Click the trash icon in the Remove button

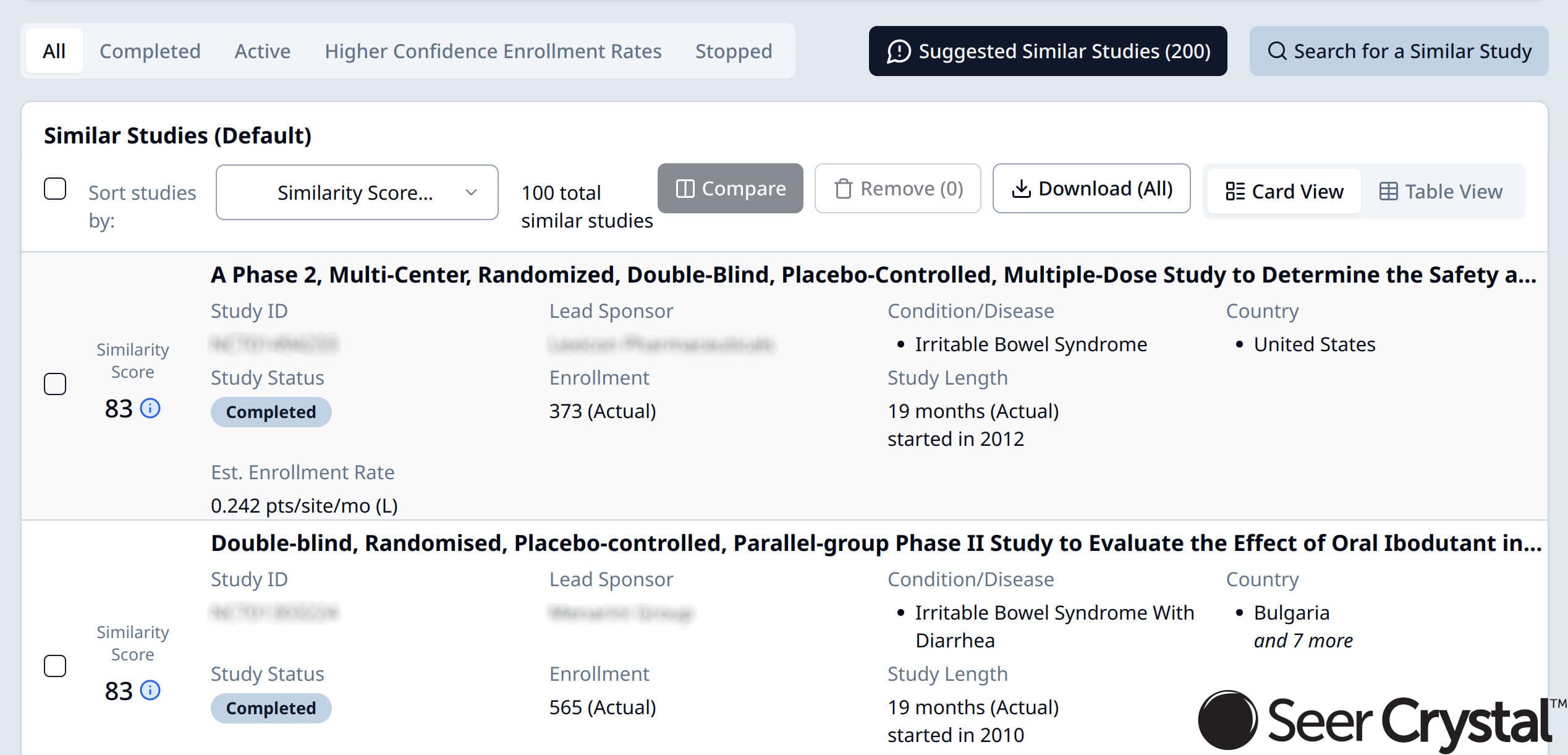pos(843,189)
